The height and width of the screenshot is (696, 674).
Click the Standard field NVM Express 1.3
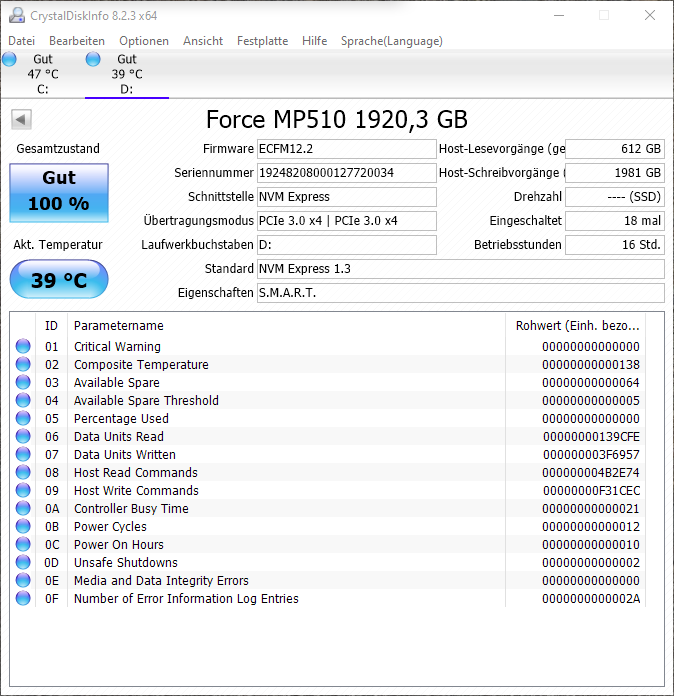pos(461,269)
